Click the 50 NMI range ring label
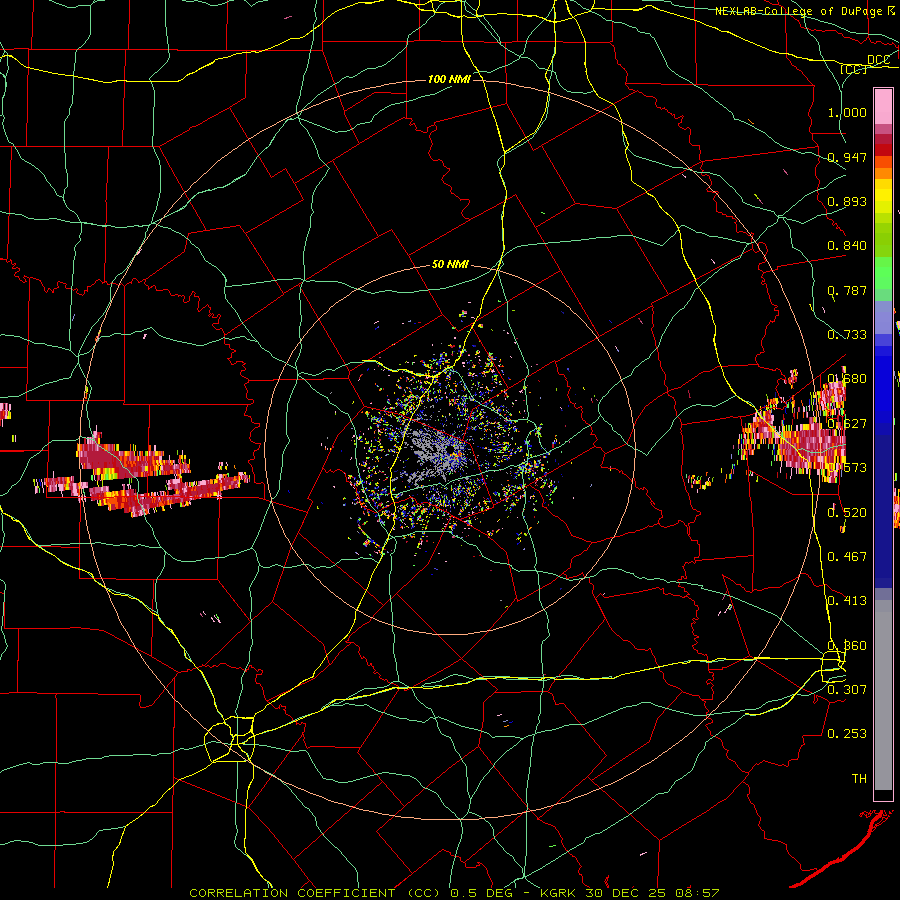Viewport: 900px width, 900px height. pyautogui.click(x=450, y=264)
